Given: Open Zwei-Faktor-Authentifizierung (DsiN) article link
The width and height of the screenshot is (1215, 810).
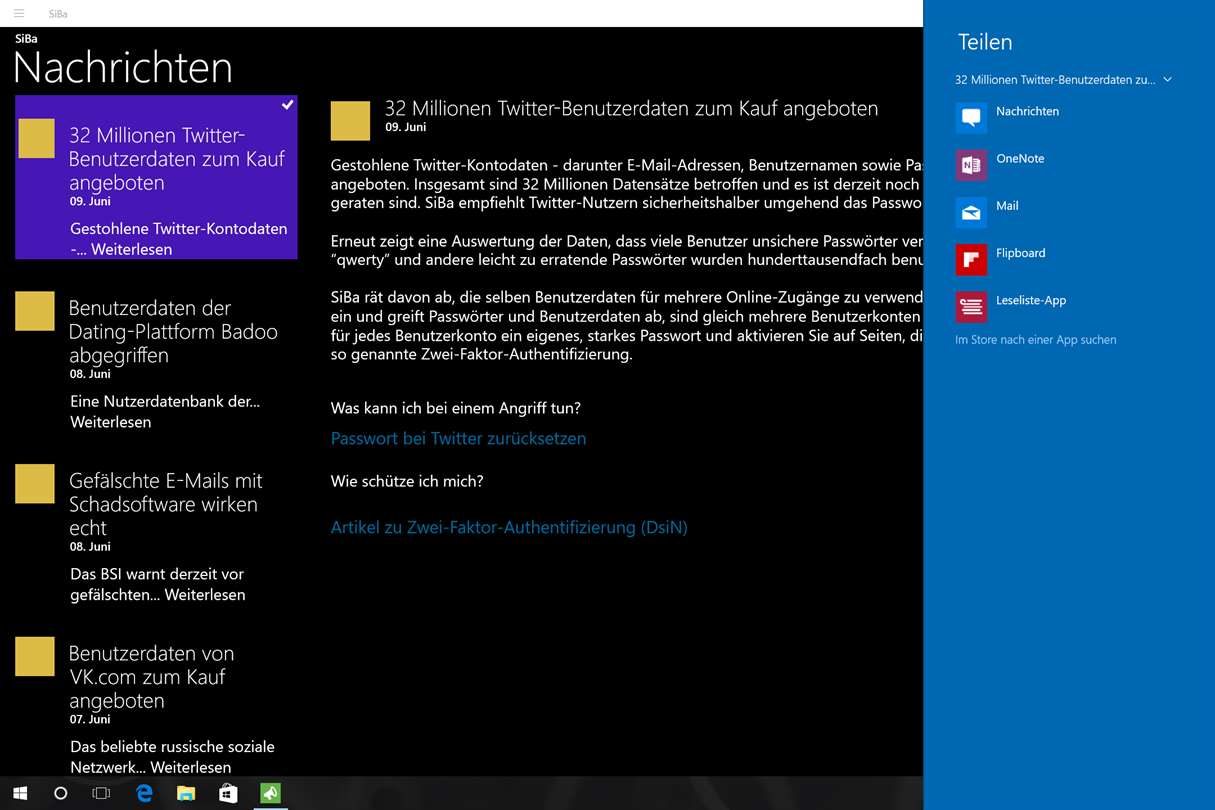Looking at the screenshot, I should point(509,527).
